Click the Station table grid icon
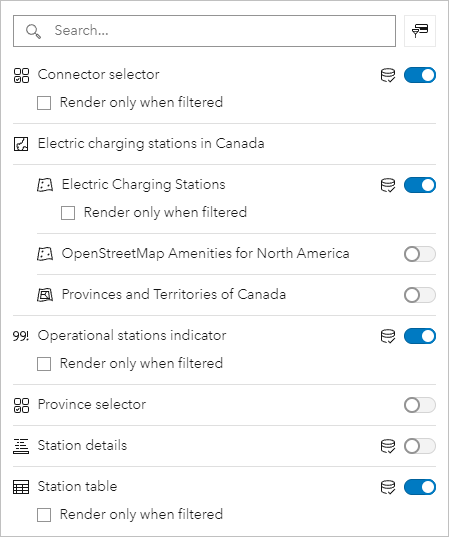 (x=21, y=487)
